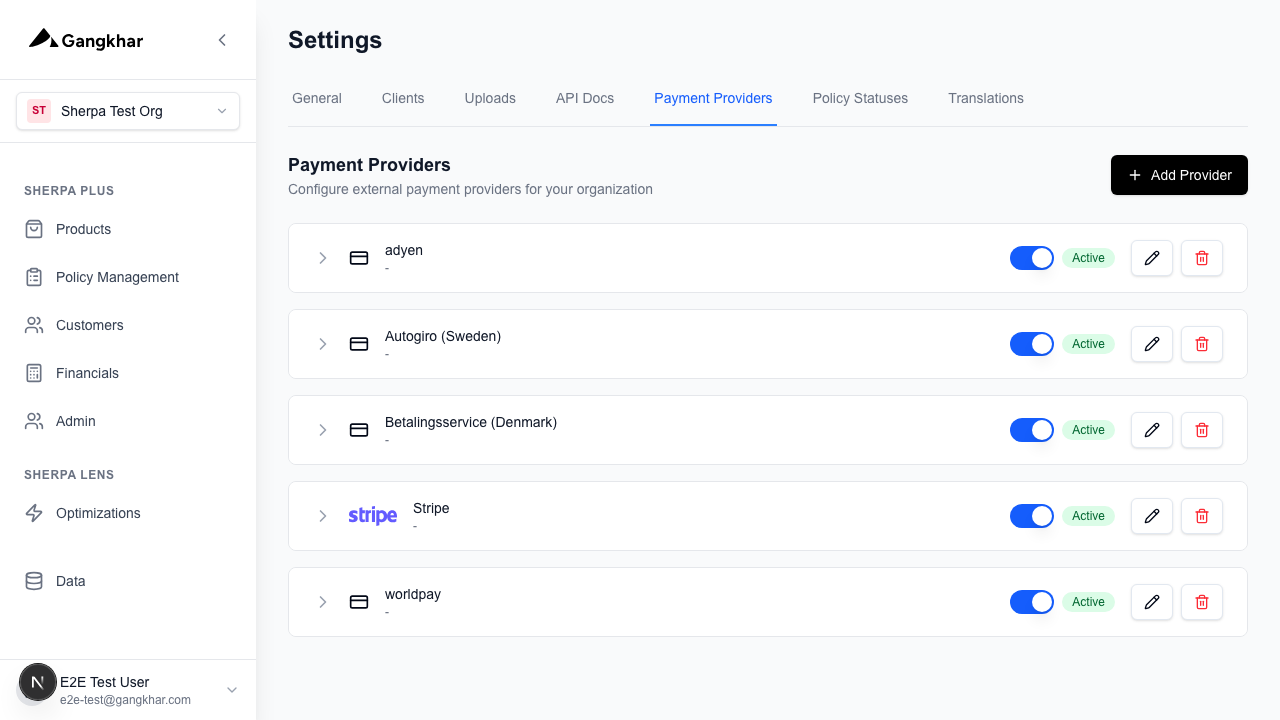Click the Products bag icon
The width and height of the screenshot is (1280, 720).
click(34, 229)
